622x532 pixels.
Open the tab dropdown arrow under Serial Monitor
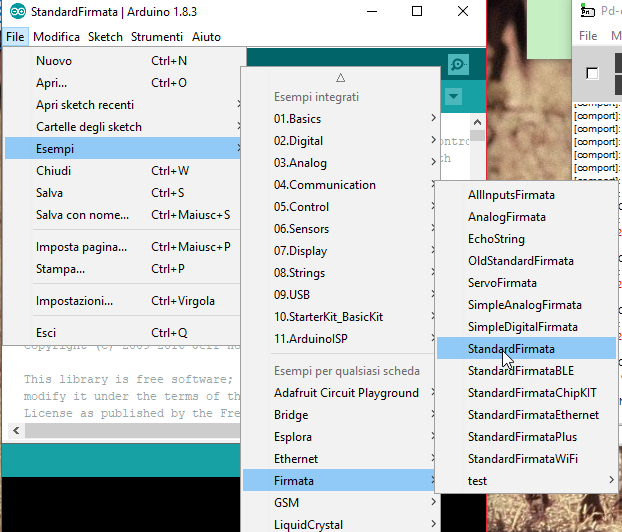coord(453,96)
